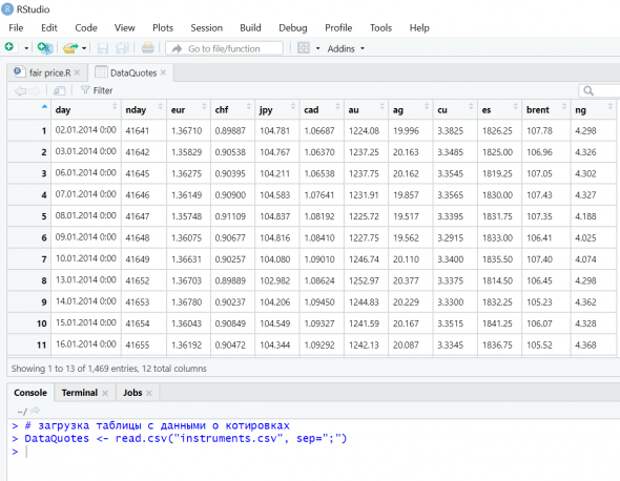
Task: Sort table by the jpy column
Action: [x=277, y=110]
